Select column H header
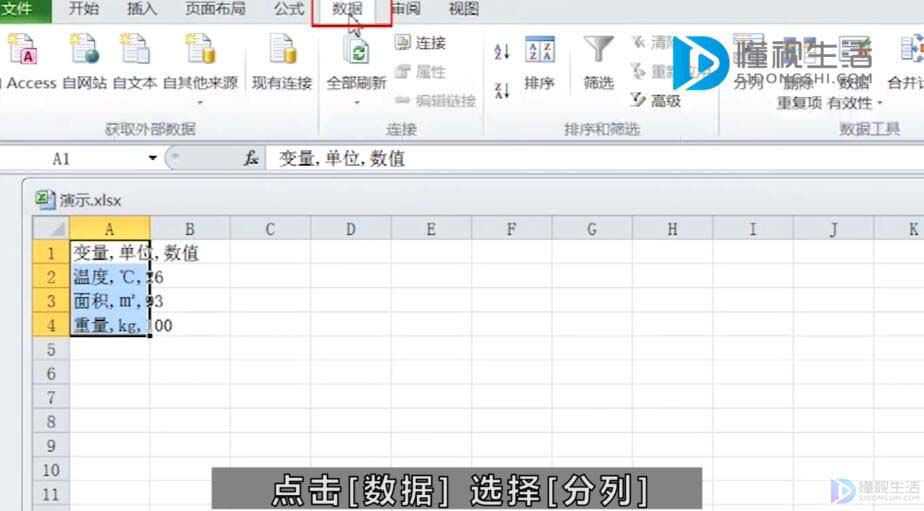The width and height of the screenshot is (924, 511). pyautogui.click(x=672, y=228)
